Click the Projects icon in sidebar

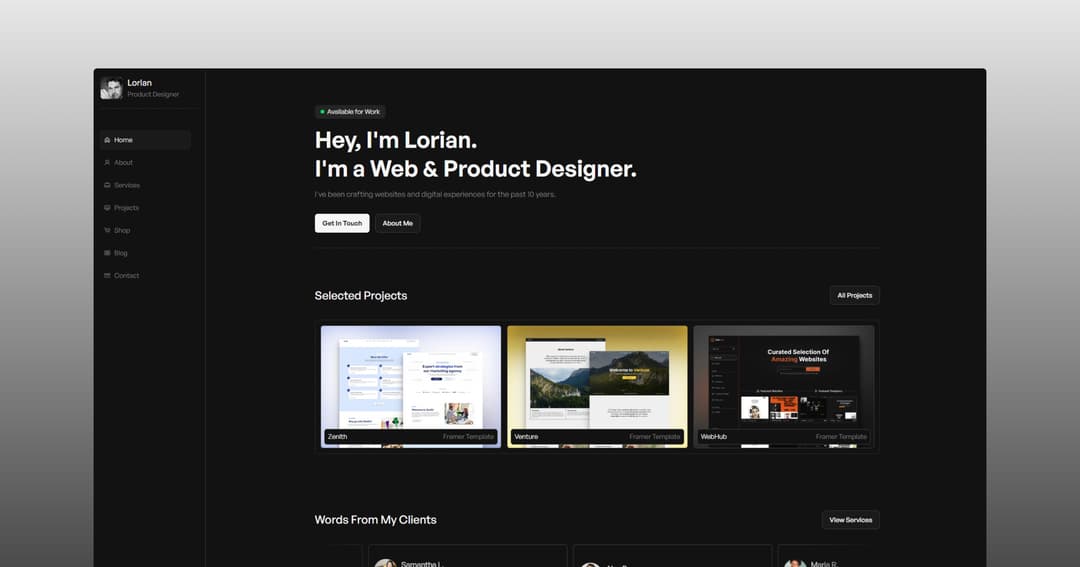coord(107,207)
